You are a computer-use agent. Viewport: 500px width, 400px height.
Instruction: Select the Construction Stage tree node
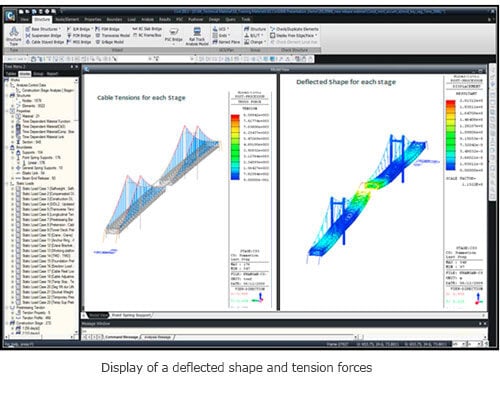[x=33, y=323]
